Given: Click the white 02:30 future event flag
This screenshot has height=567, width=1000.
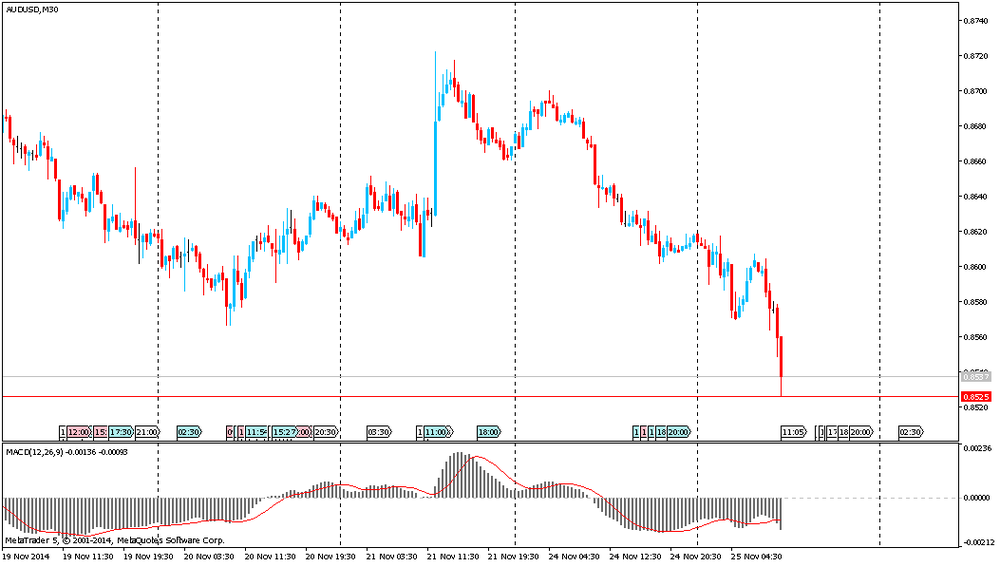Looking at the screenshot, I should (910, 432).
